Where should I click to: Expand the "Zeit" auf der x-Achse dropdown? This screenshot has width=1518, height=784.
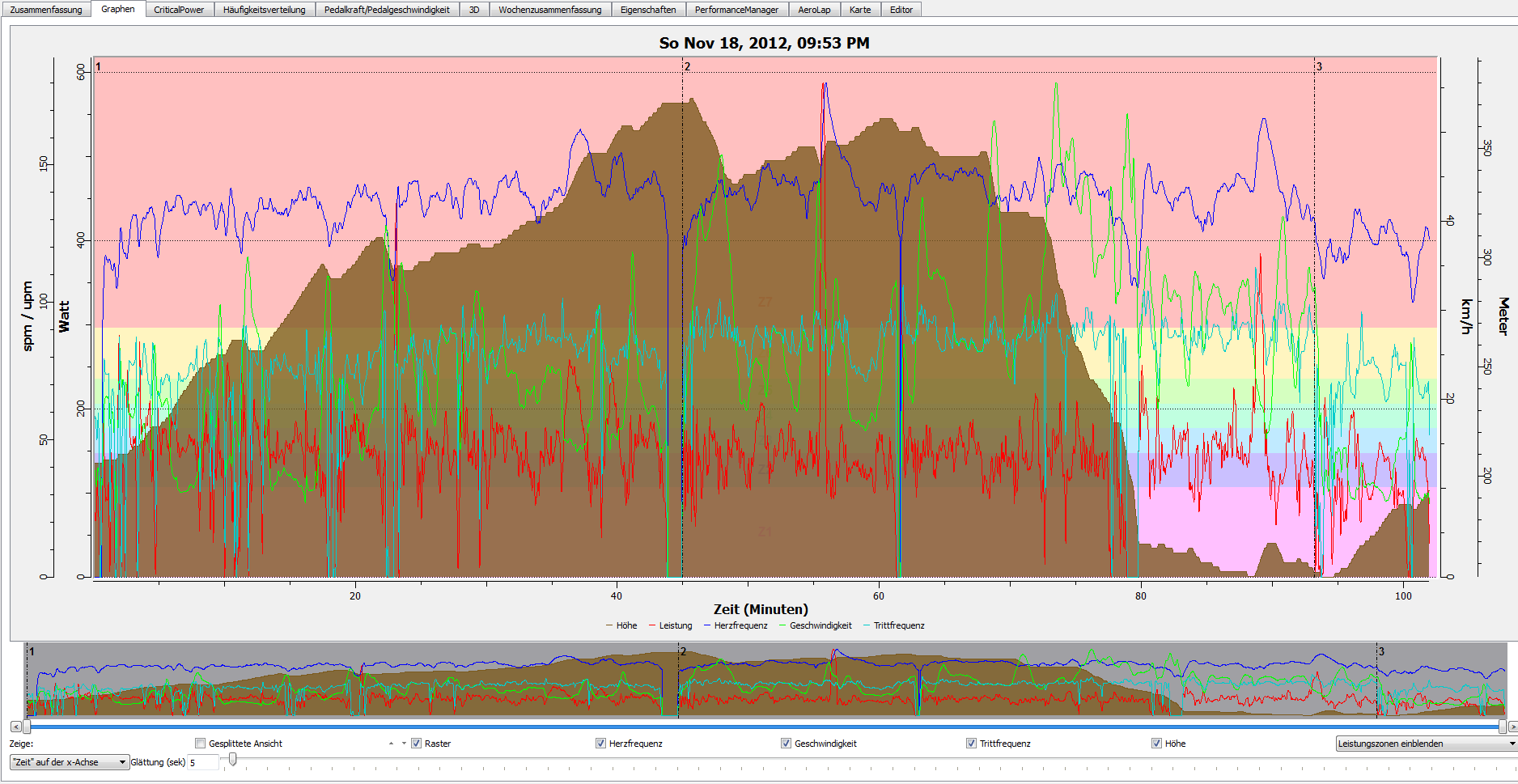pyautogui.click(x=70, y=762)
